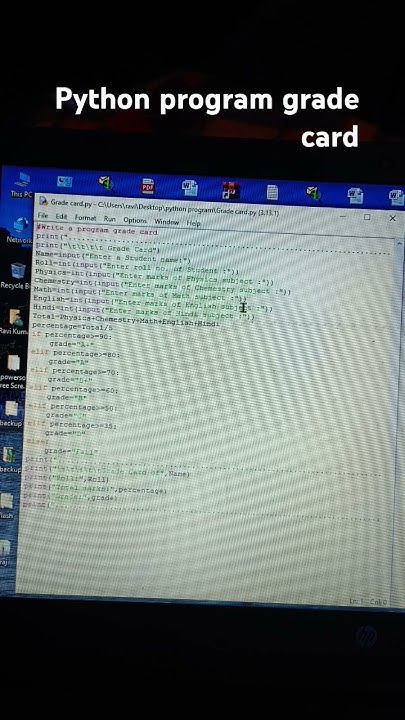Screen dimensions: 405x720
Task: Select the Ravi Kumar user folder icon
Action: [x=15, y=321]
